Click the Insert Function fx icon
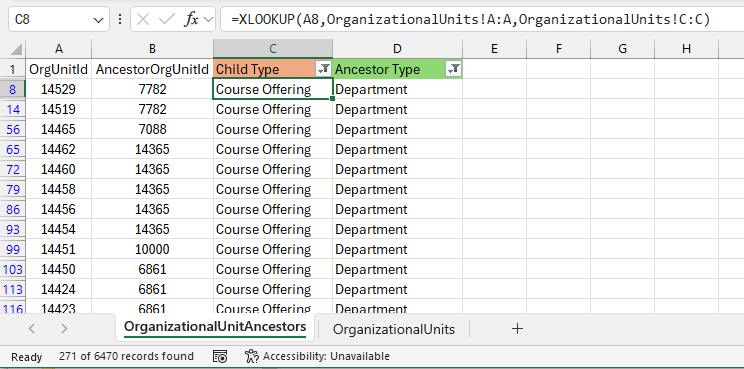Viewport: 744px width, 369px height. pos(191,19)
